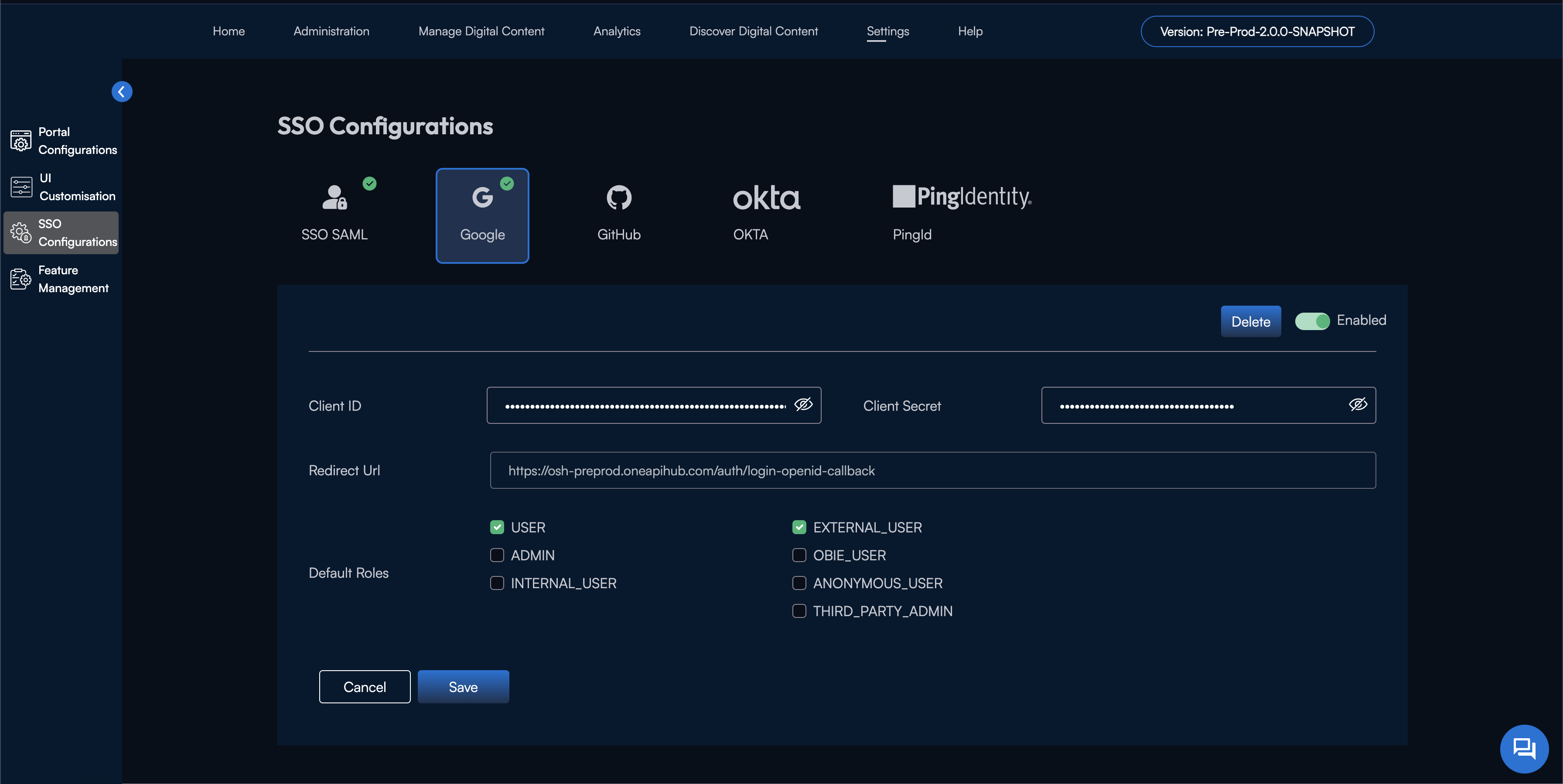Uncheck the EXTERNAL_USER role checkbox
This screenshot has width=1563, height=784.
tap(799, 527)
